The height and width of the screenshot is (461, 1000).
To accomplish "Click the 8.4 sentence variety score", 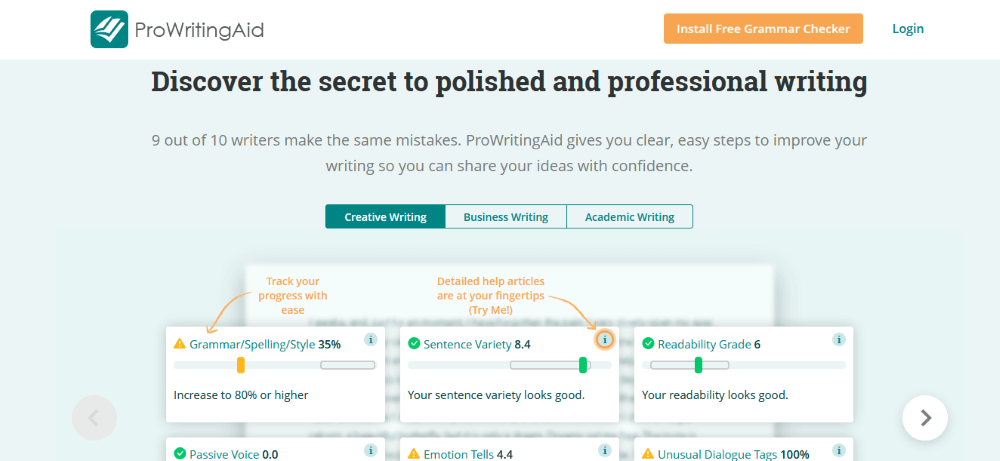I will [523, 345].
